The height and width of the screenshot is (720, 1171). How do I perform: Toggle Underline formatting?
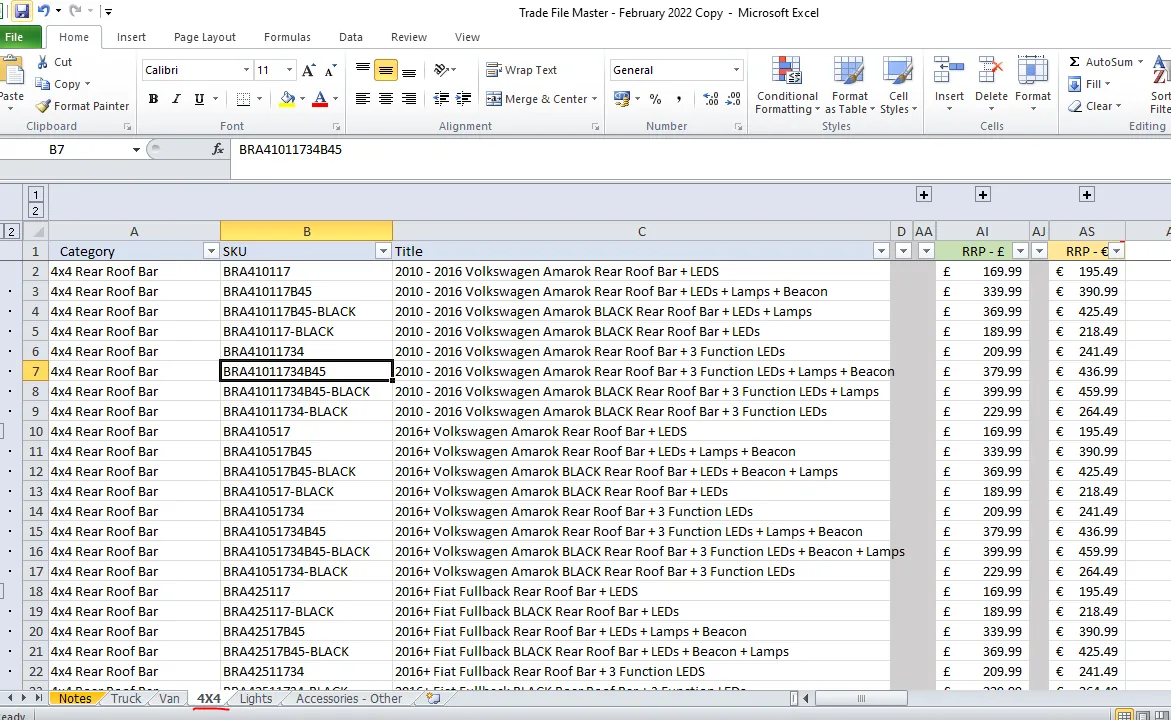point(199,99)
